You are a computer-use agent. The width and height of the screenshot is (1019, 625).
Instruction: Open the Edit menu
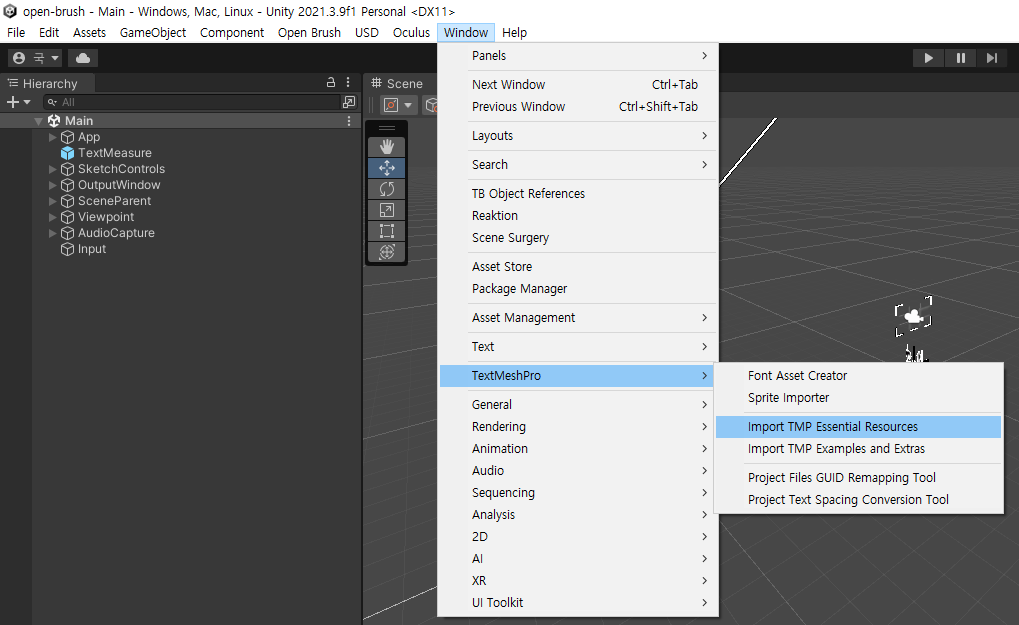point(49,32)
